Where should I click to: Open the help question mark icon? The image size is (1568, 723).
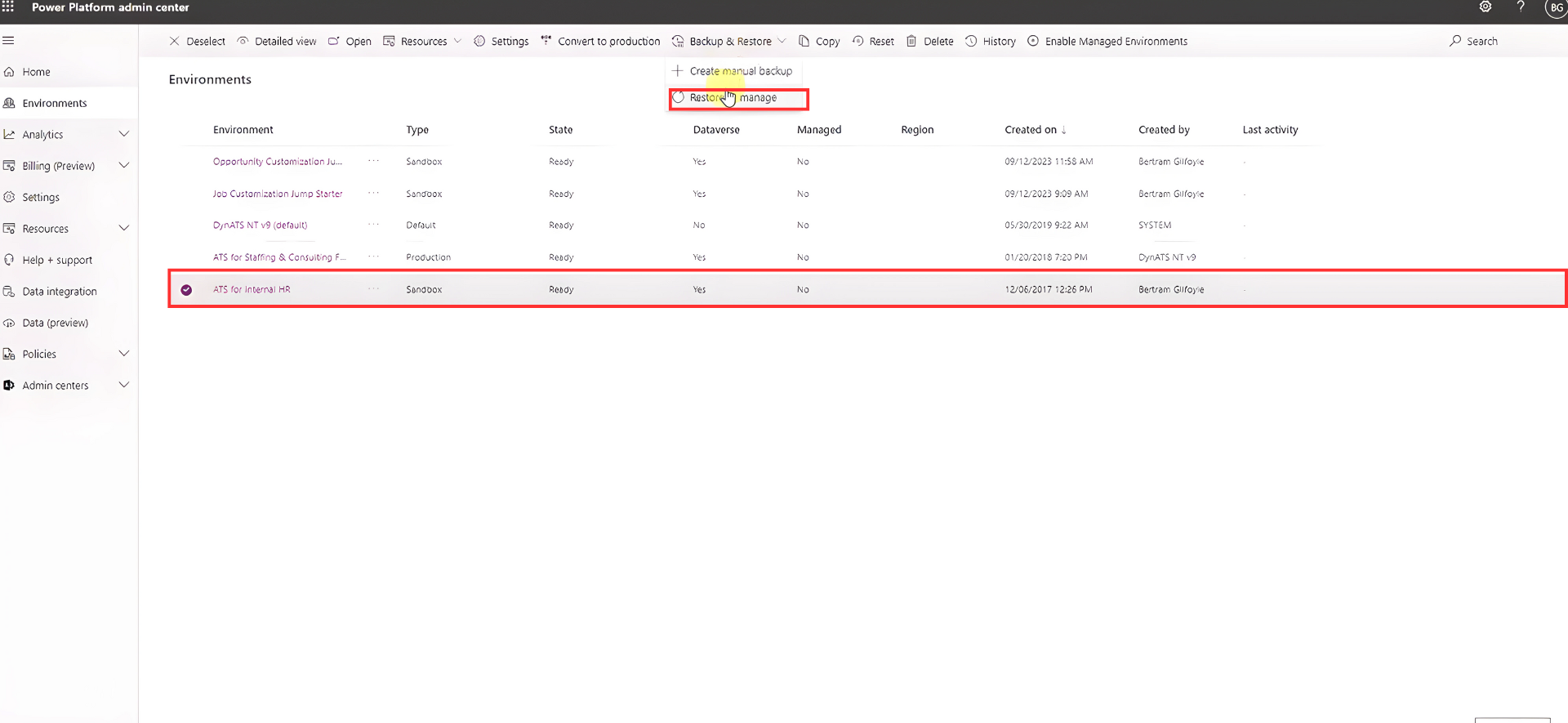[1521, 7]
